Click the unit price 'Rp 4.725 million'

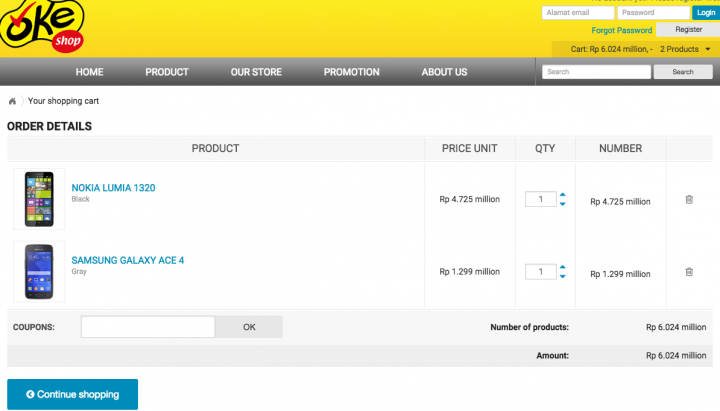tap(469, 199)
